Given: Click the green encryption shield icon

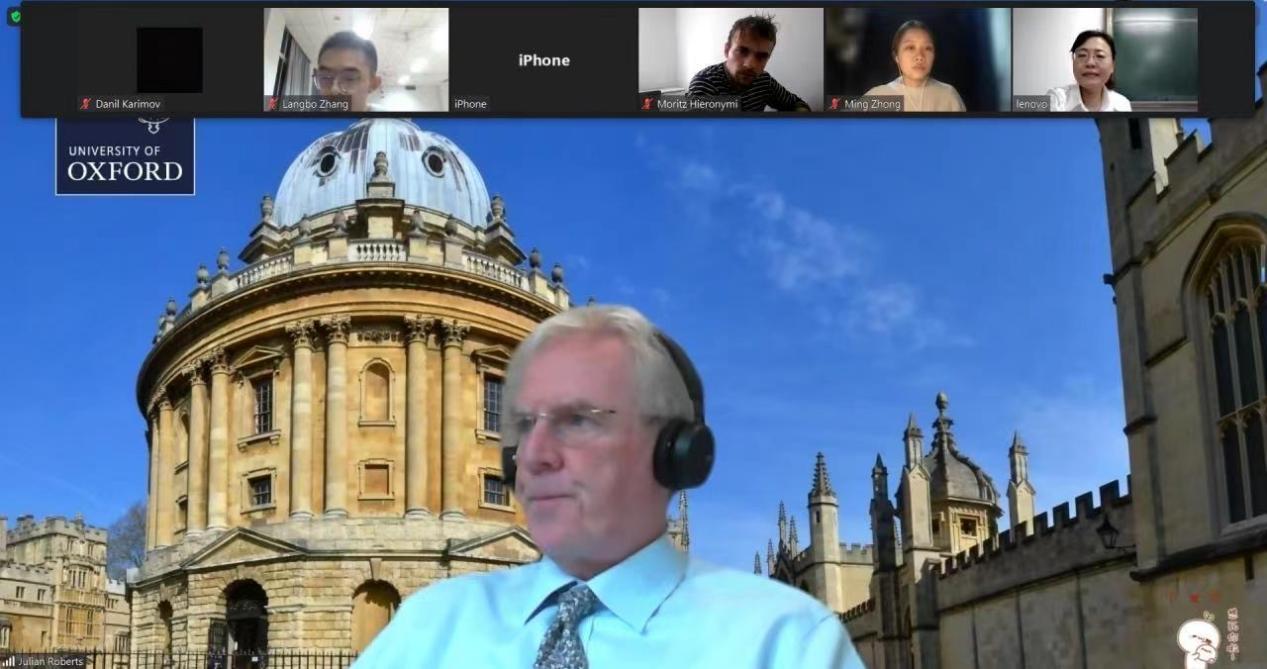Looking at the screenshot, I should [x=14, y=17].
